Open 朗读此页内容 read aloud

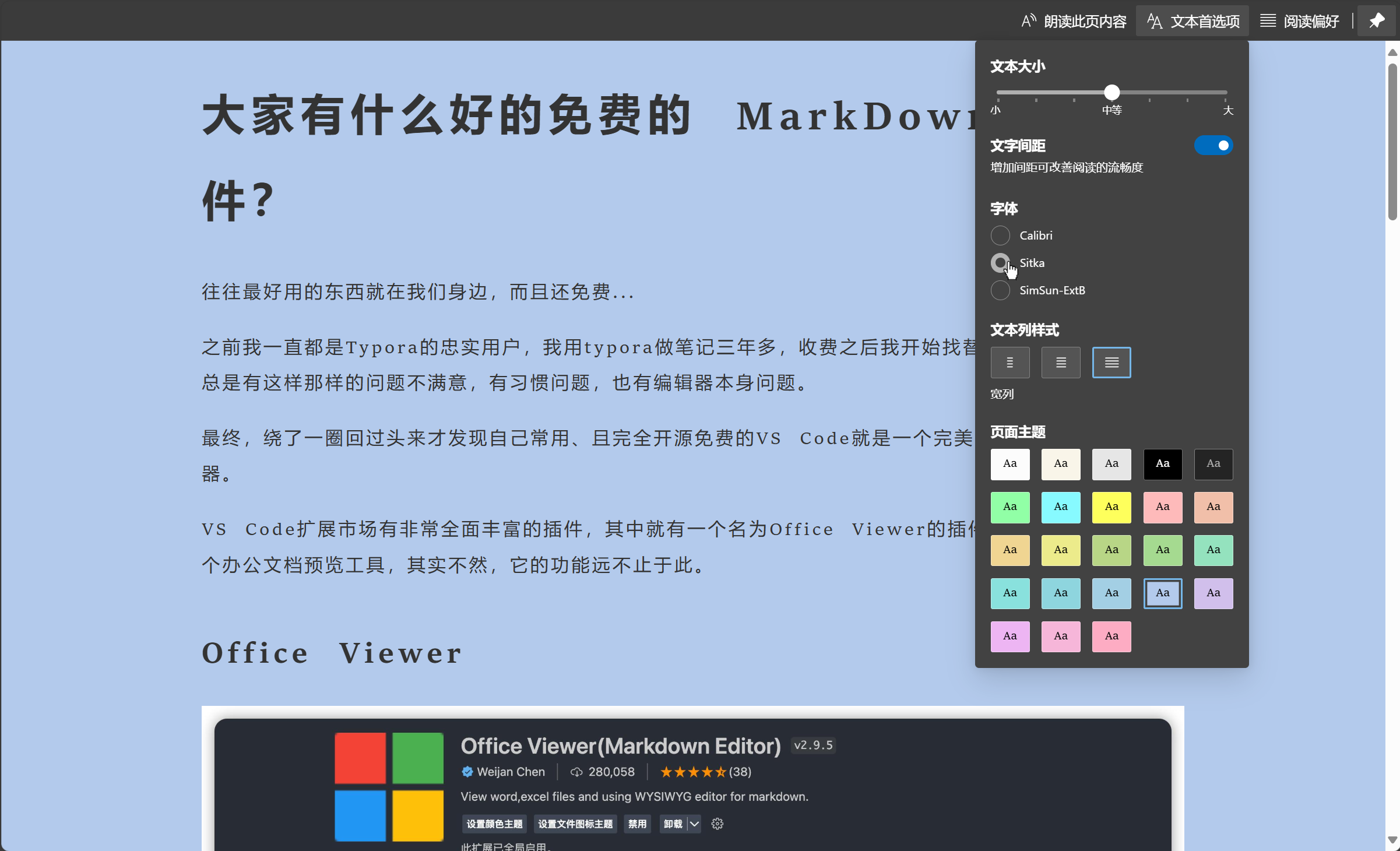point(1074,21)
